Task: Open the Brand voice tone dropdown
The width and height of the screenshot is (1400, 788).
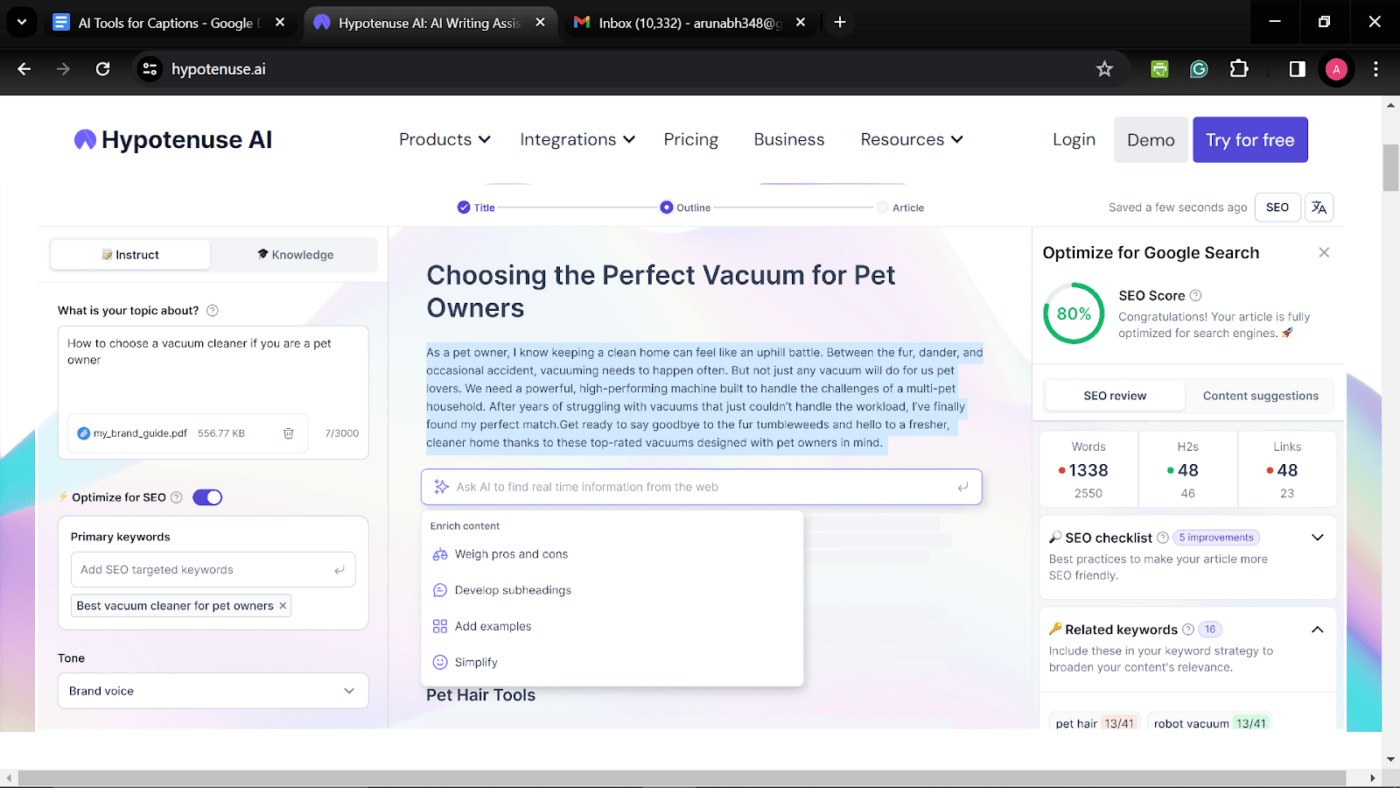Action: [x=213, y=691]
